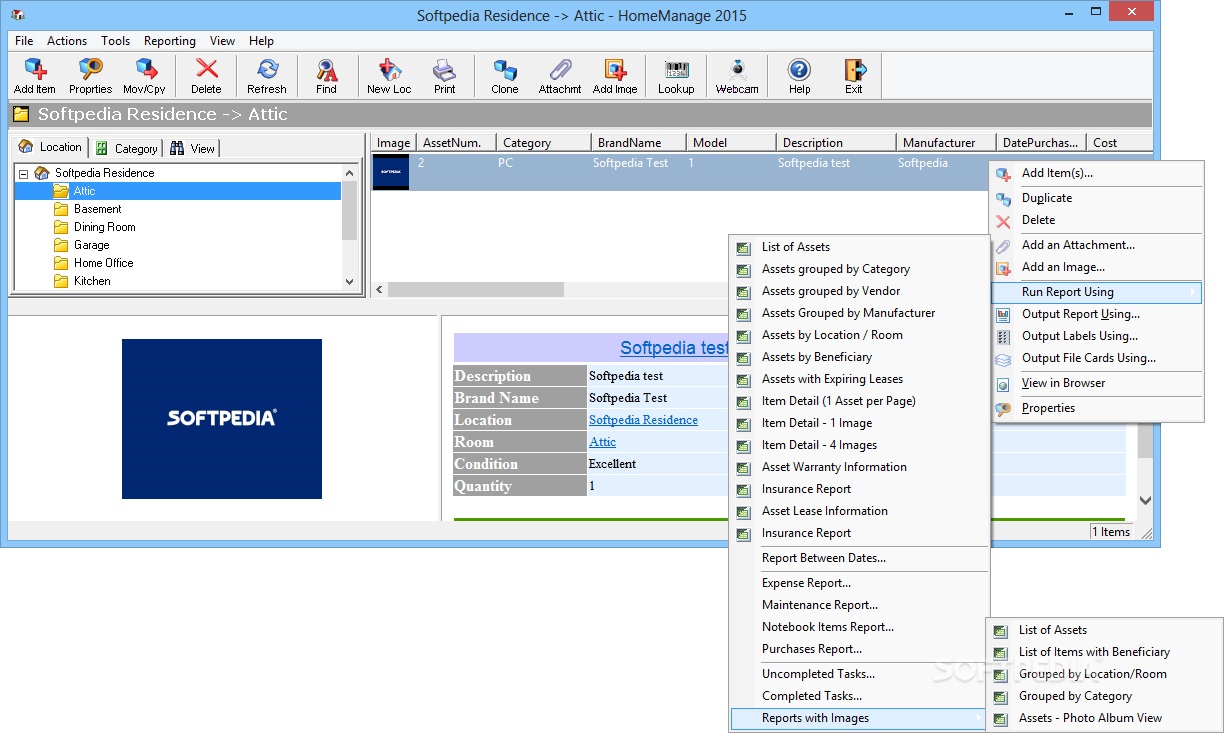Click the red X Delete icon in context menu

pyautogui.click(x=1003, y=221)
